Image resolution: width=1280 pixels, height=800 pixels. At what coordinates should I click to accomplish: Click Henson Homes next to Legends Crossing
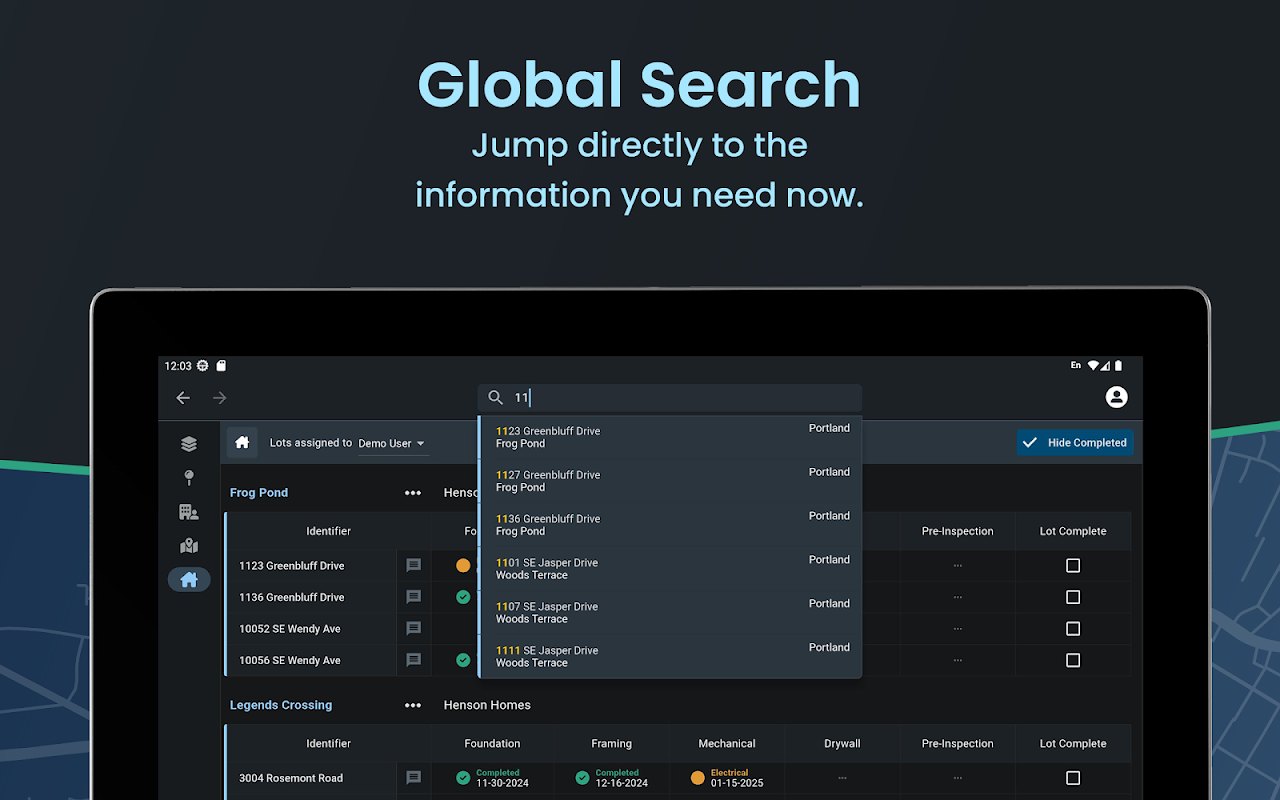tap(487, 705)
